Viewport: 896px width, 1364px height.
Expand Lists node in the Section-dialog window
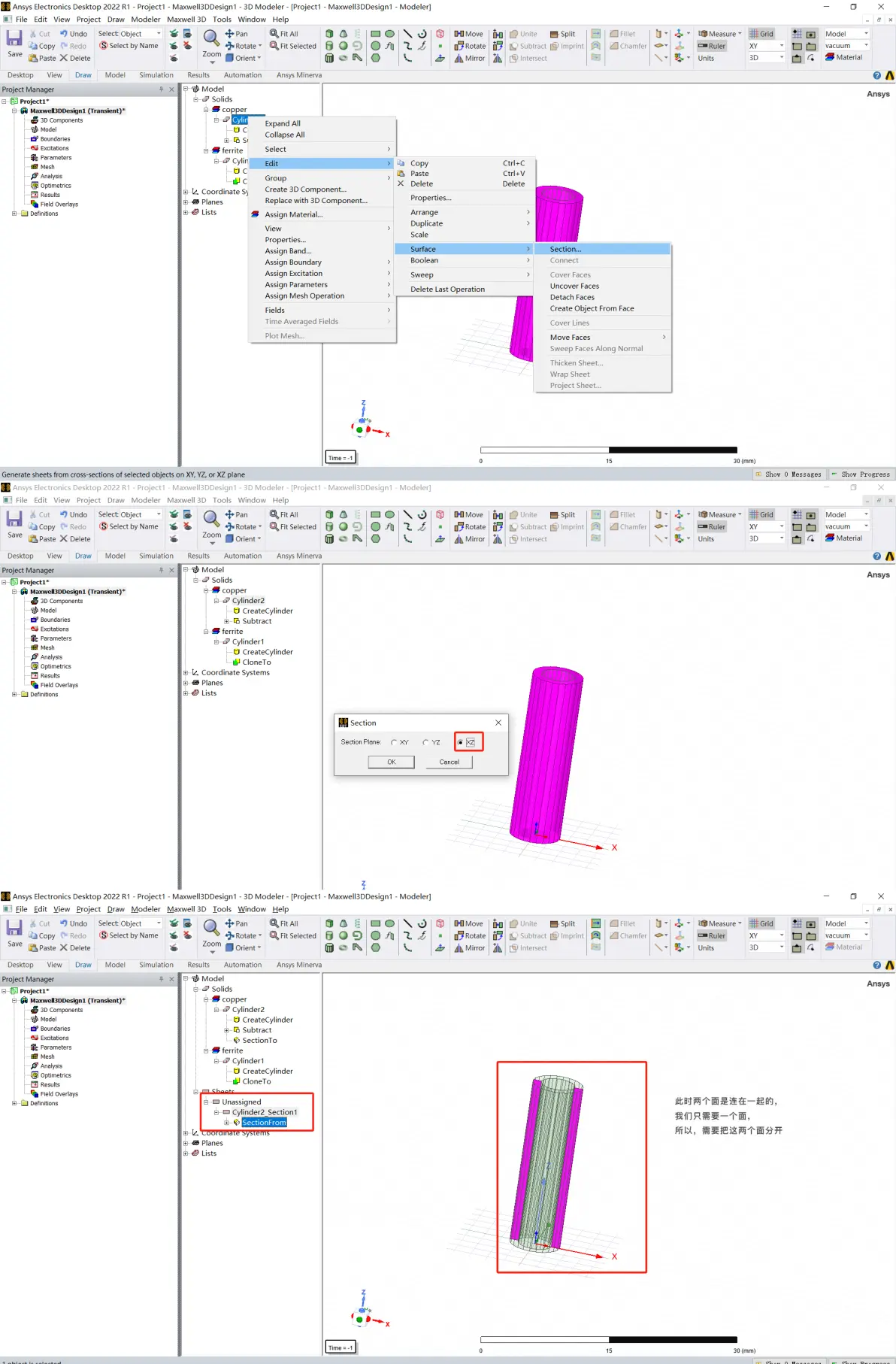coord(186,693)
